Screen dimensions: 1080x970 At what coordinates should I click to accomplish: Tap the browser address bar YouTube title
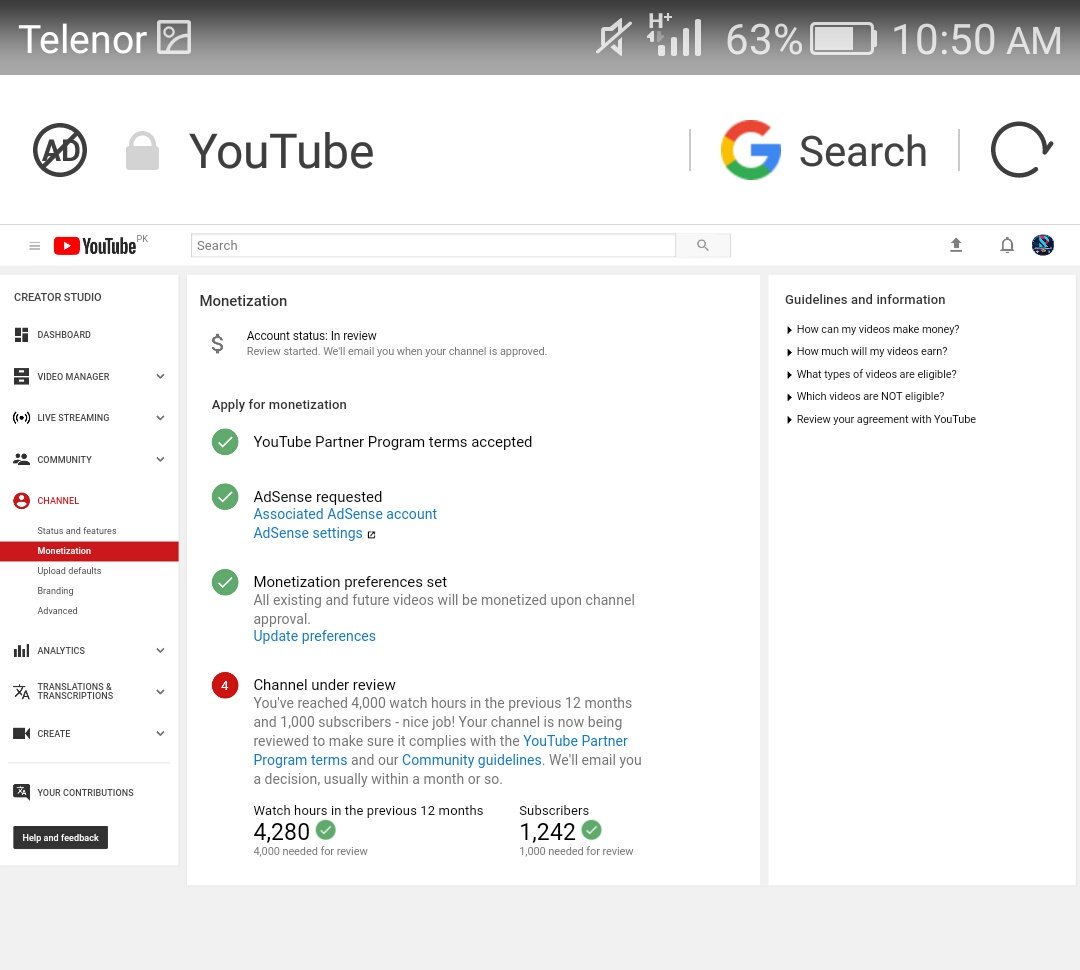pos(281,152)
